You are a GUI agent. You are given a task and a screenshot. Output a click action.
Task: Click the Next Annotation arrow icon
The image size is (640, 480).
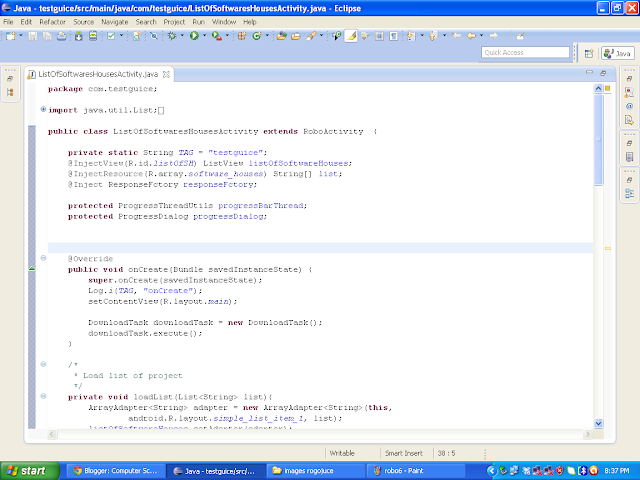[411, 36]
